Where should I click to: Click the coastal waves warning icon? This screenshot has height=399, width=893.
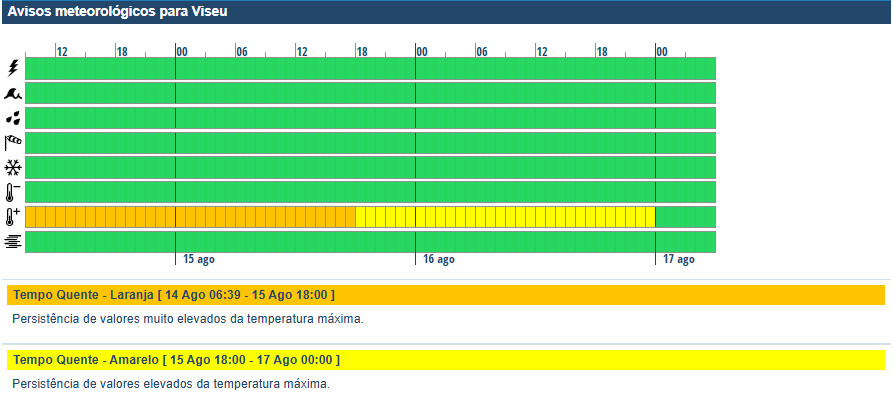tap(13, 93)
